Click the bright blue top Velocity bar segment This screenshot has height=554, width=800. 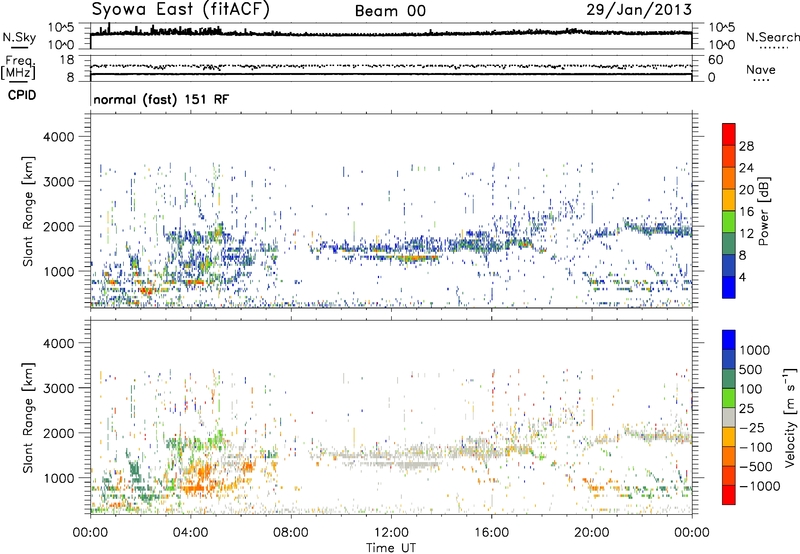[729, 340]
